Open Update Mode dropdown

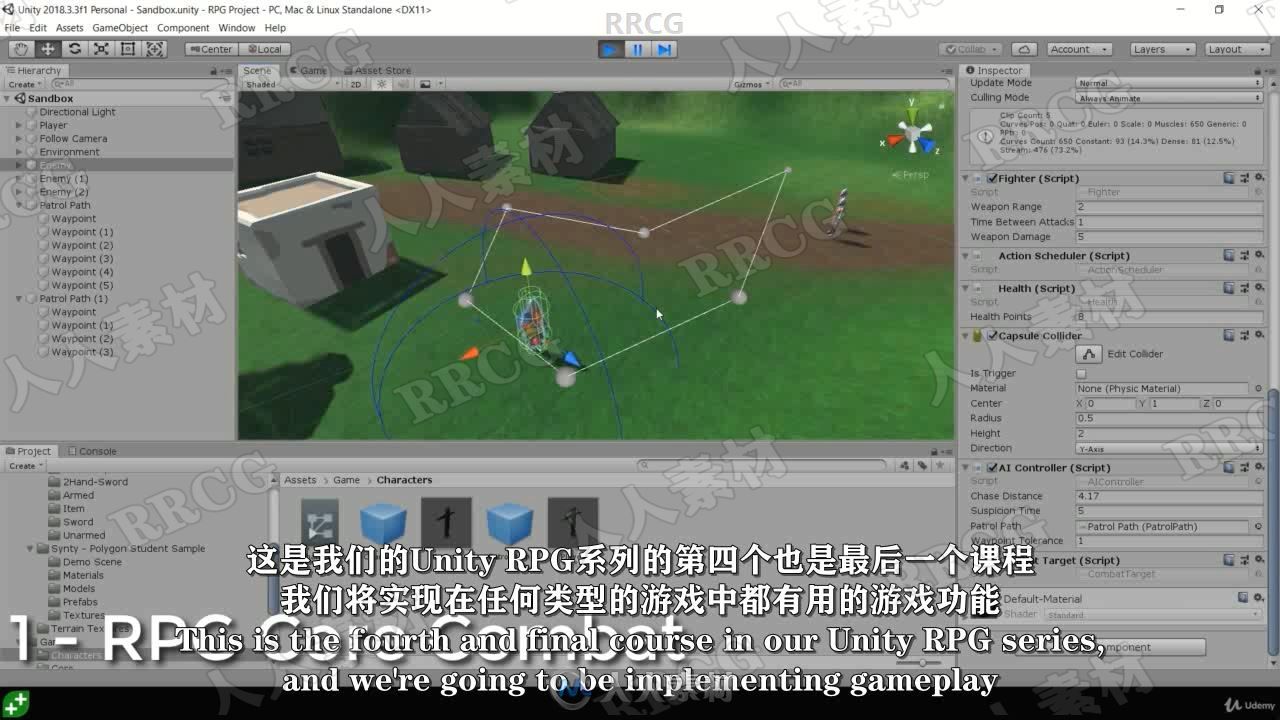tap(1169, 83)
